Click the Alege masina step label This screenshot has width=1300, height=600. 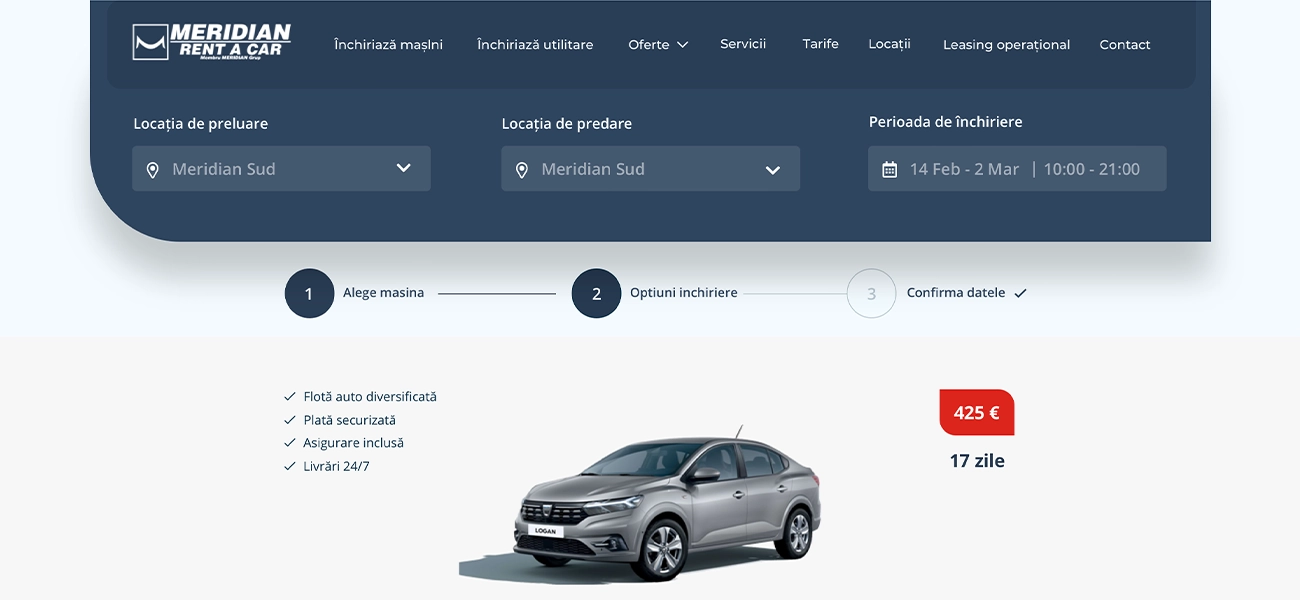click(x=383, y=293)
